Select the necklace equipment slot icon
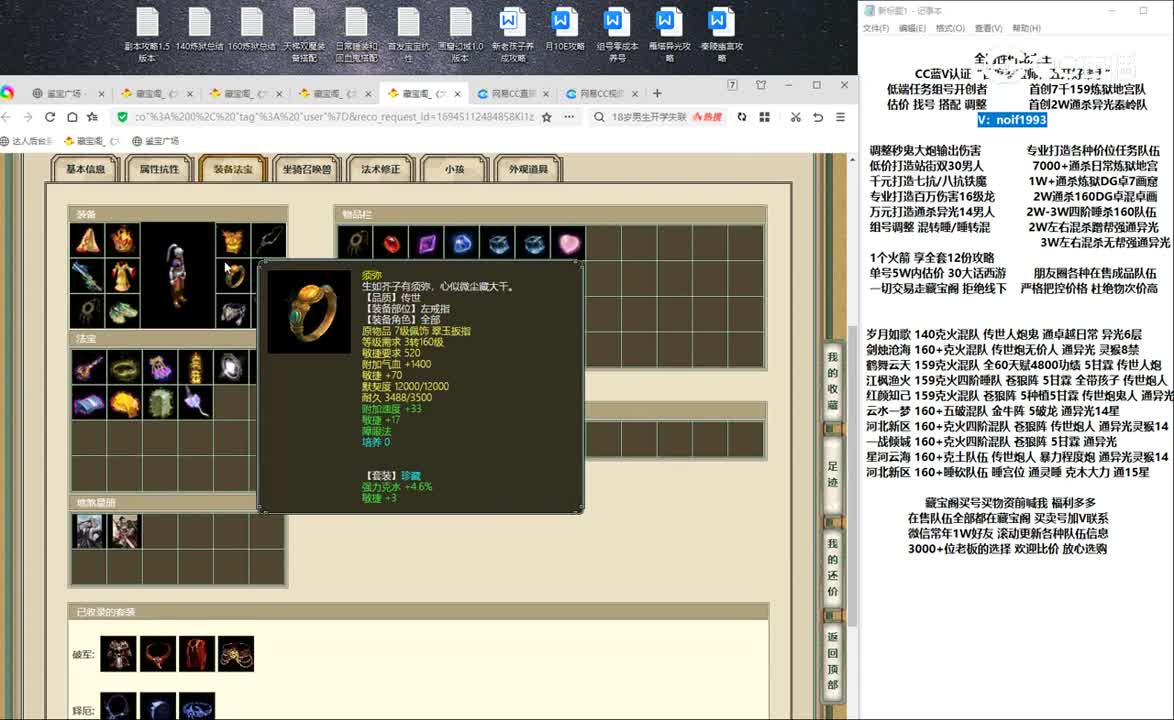Screen dimensions: 1174x720 268,240
